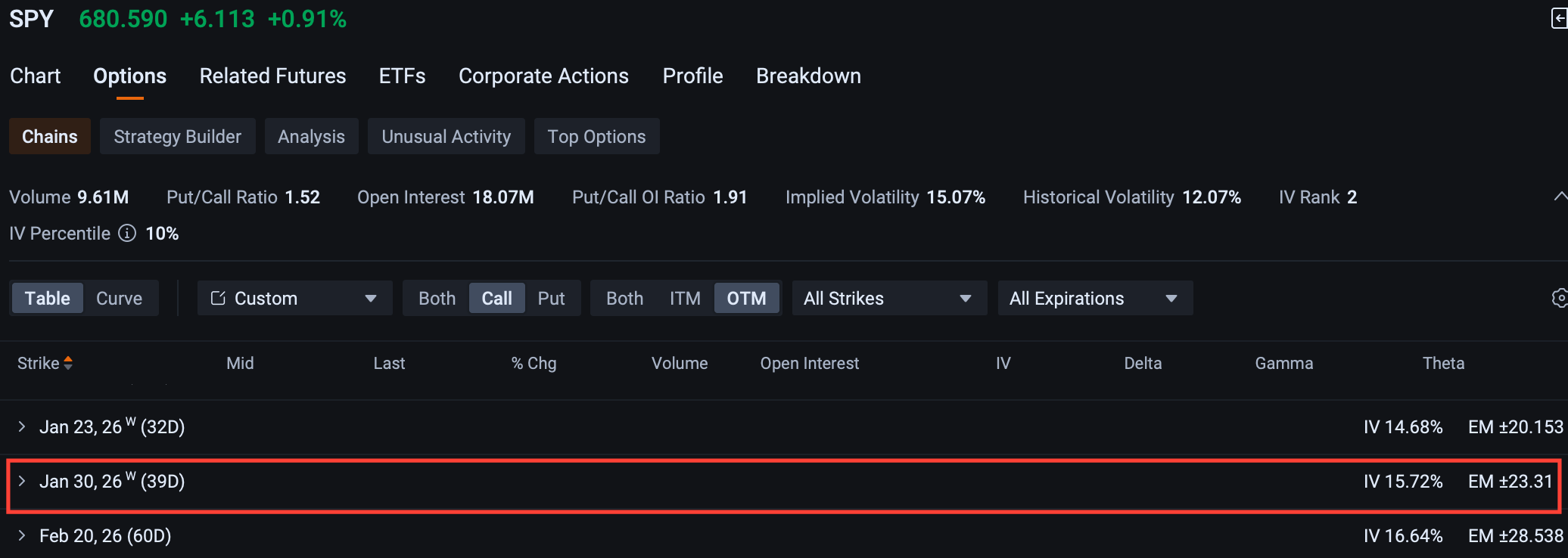Click the SPY ticker symbol
Screen dimensions: 1568x558
(x=32, y=18)
